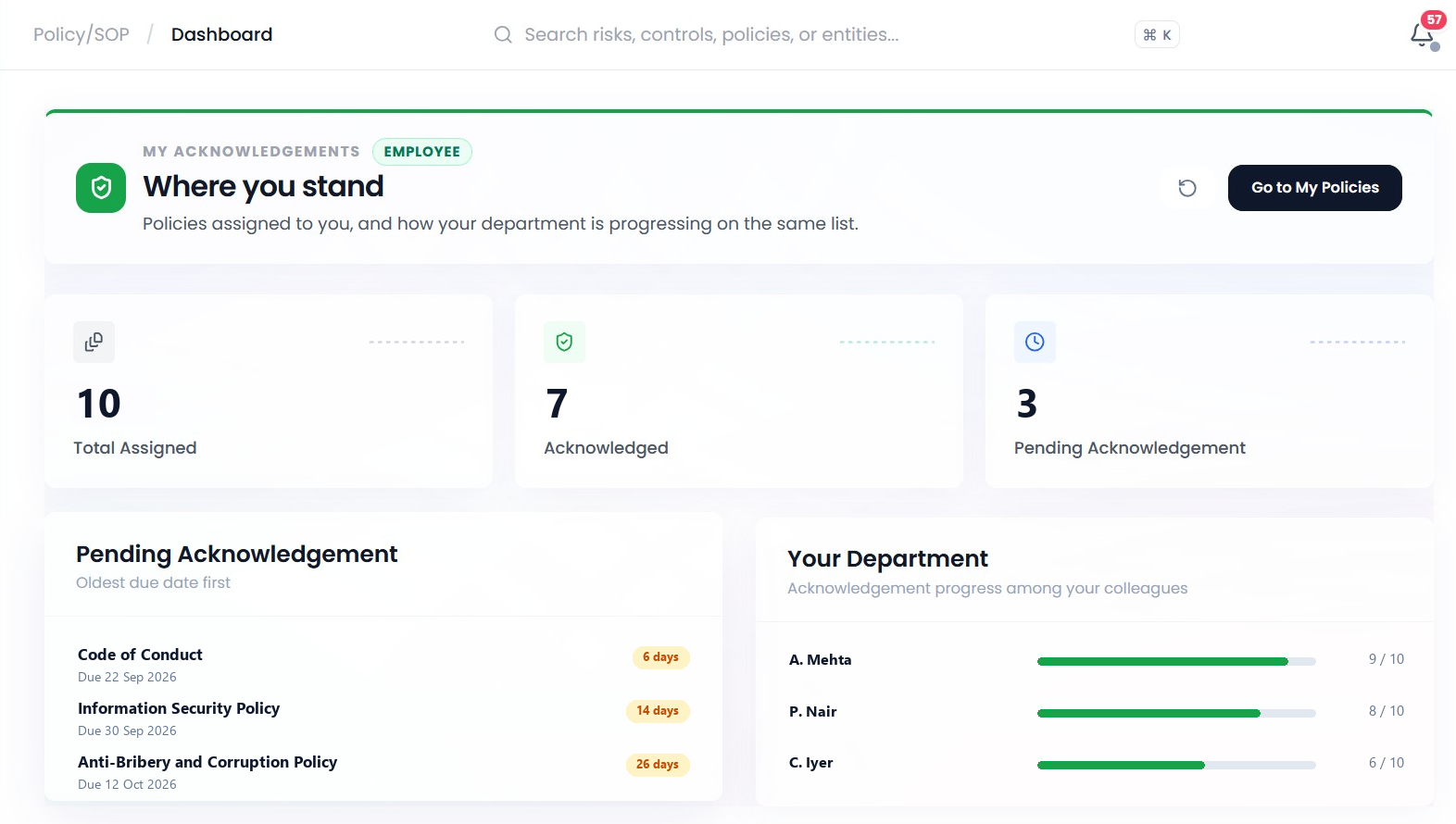1456x824 pixels.
Task: Focus the search risks and controls field
Action: (711, 34)
